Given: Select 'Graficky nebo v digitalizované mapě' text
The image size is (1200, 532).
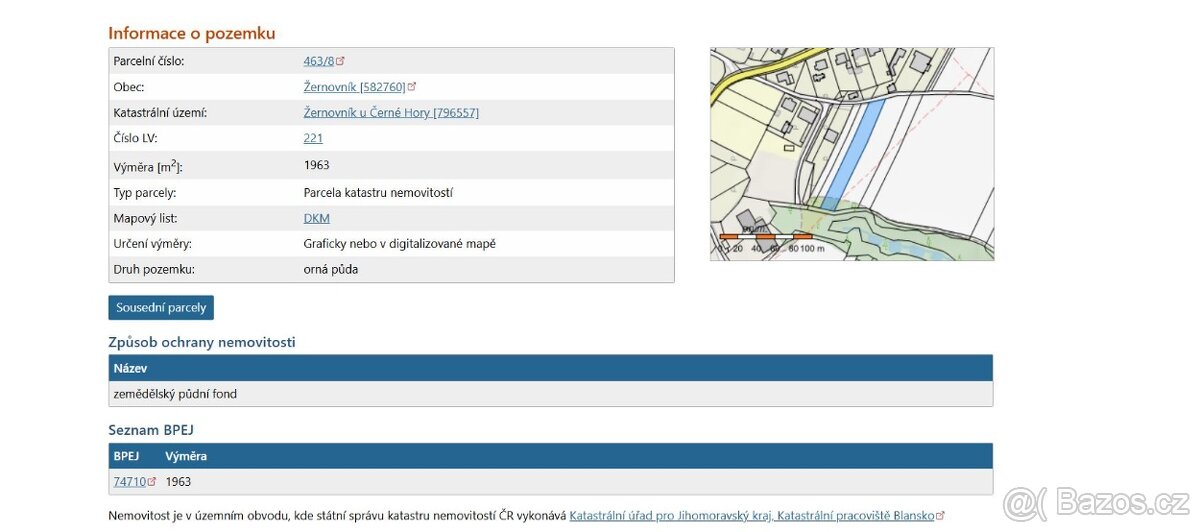Looking at the screenshot, I should point(400,244).
